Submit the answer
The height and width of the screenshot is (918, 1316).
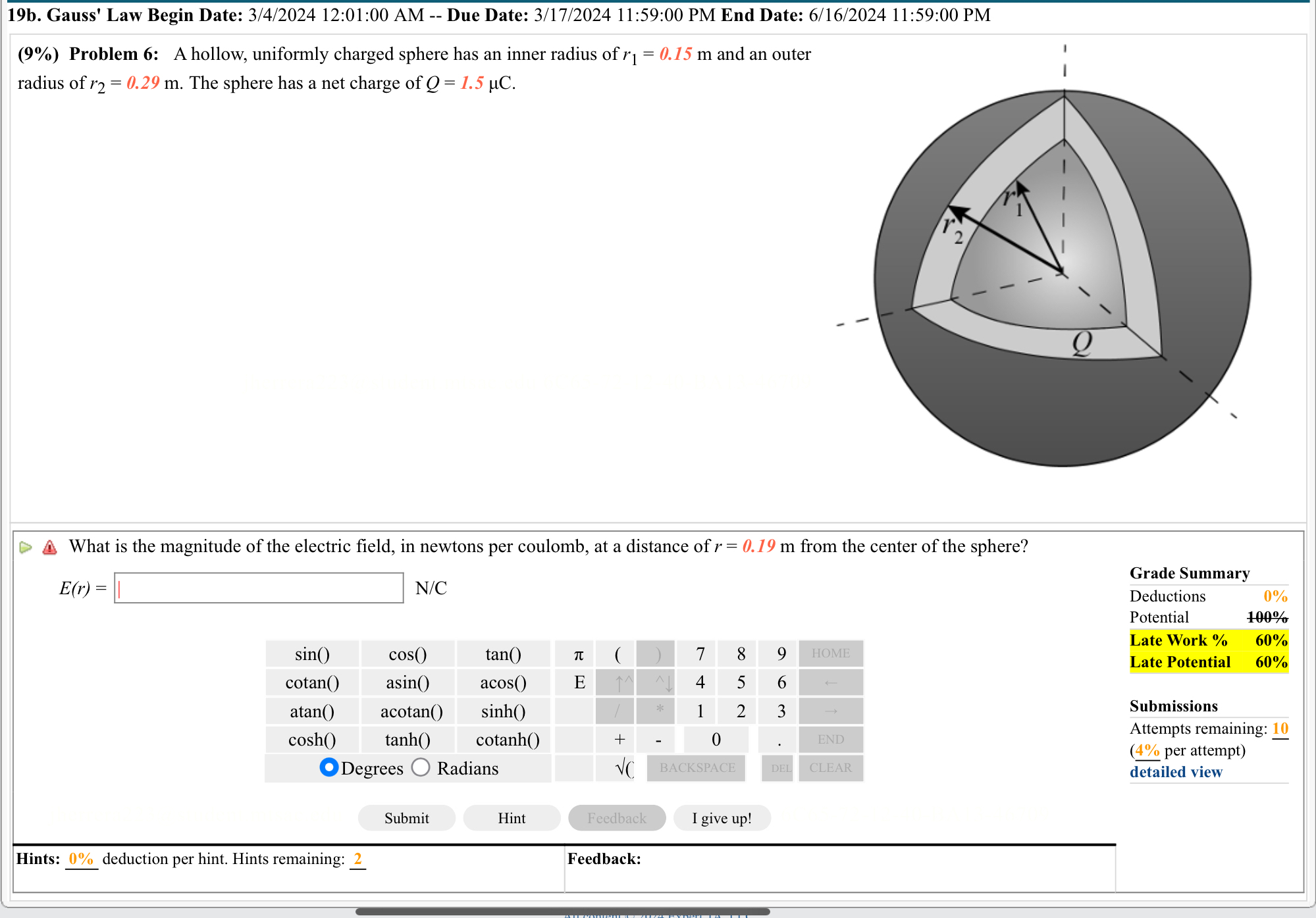(406, 817)
